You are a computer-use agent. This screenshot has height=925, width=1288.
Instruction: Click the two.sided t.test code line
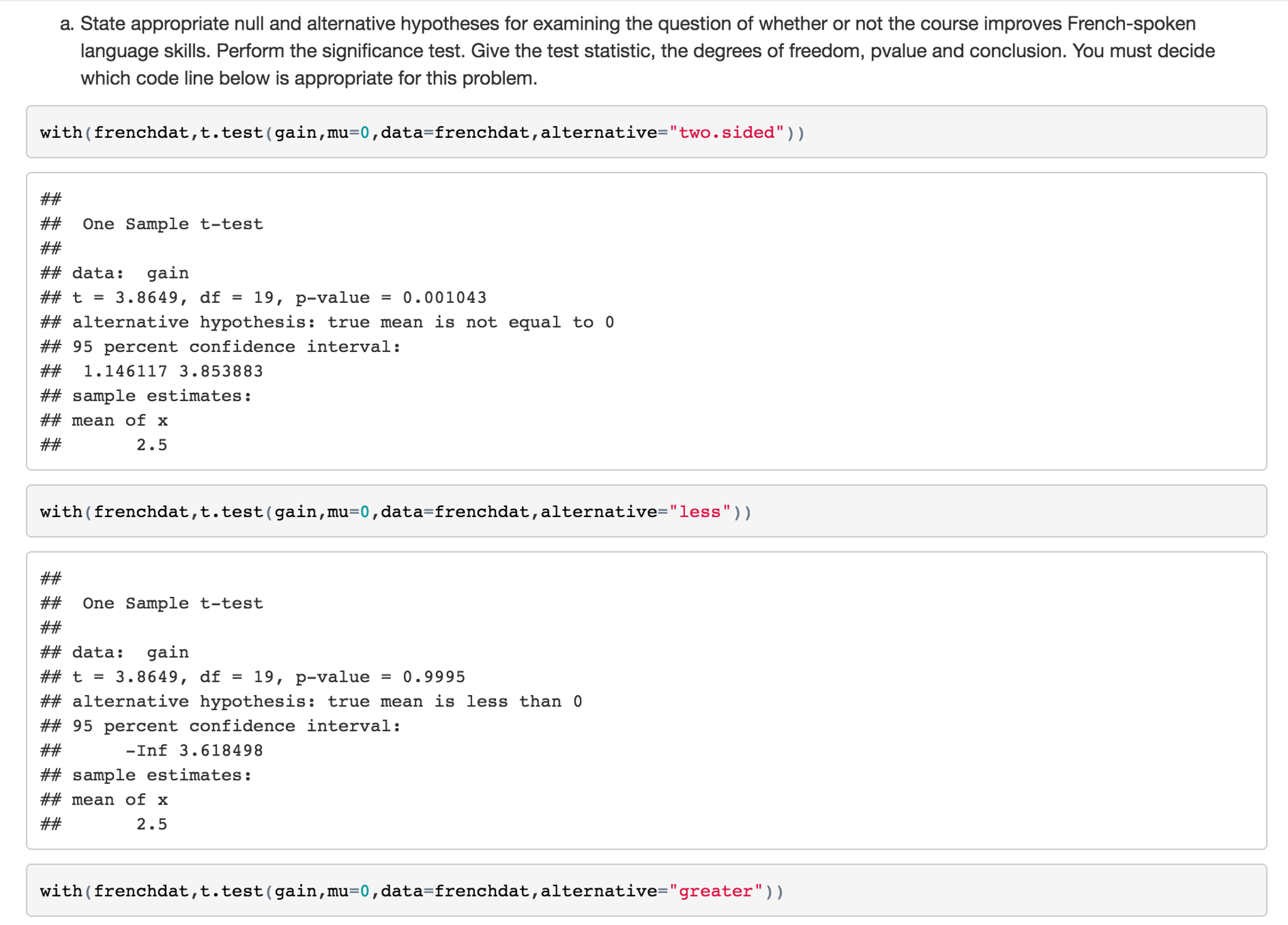point(422,133)
